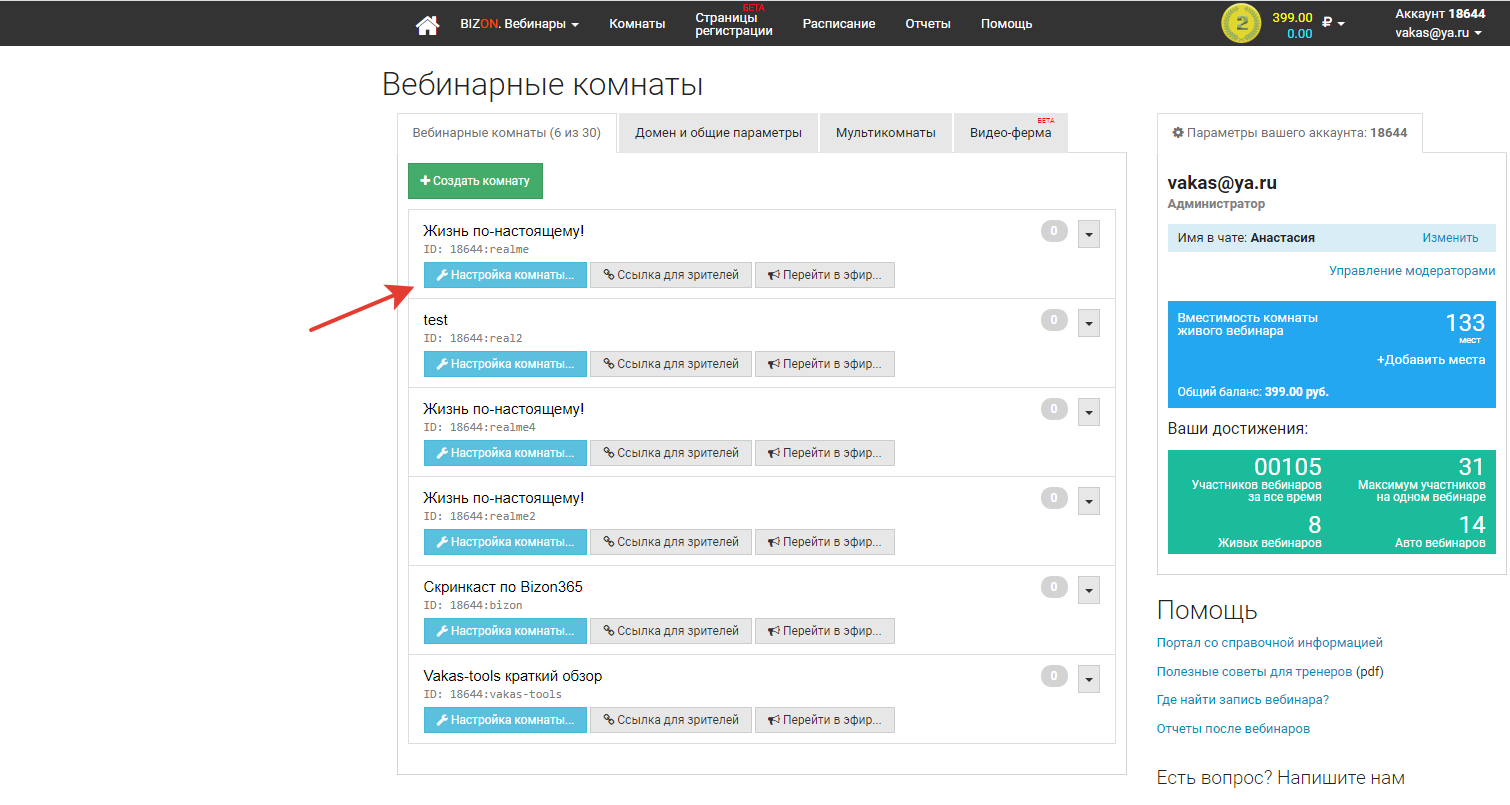Click the gold coin level badge

point(1241,24)
